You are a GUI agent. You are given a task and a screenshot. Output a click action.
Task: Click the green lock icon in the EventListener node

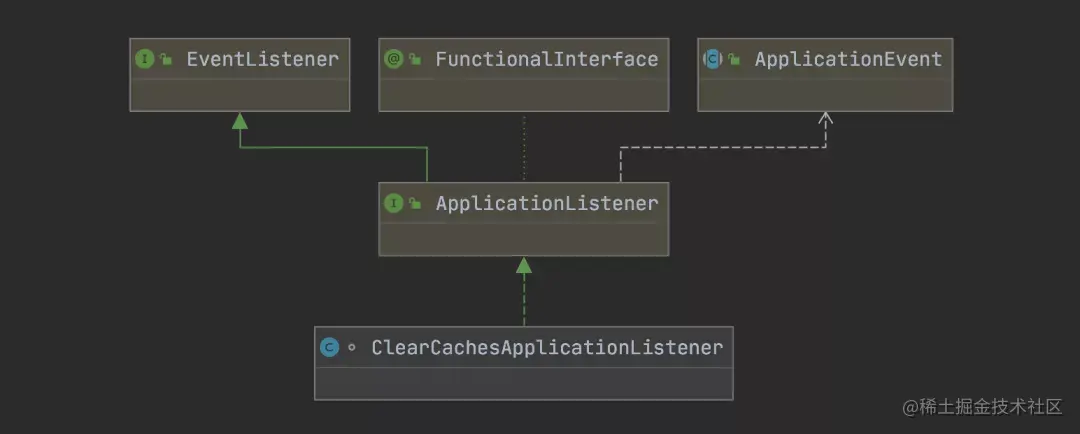point(166,60)
